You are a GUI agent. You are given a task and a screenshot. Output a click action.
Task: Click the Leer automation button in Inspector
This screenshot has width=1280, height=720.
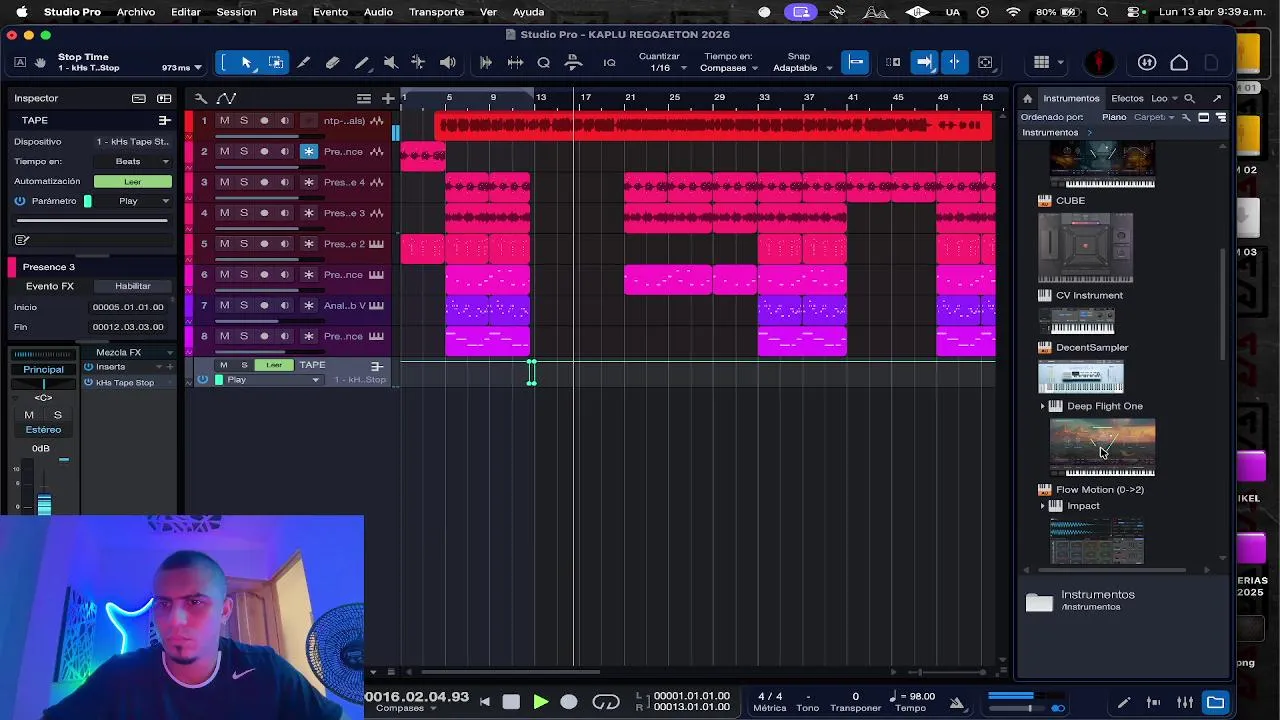(133, 181)
